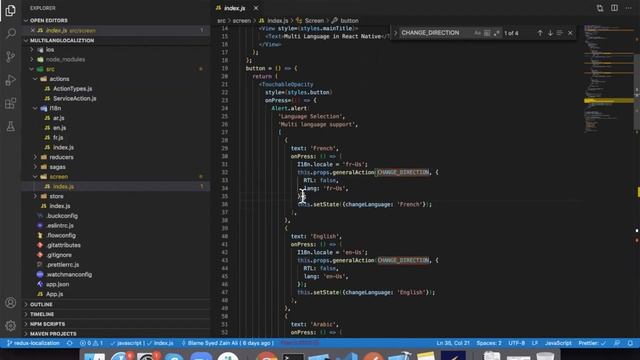
Task: Open the Source Control view
Action: tap(11, 56)
